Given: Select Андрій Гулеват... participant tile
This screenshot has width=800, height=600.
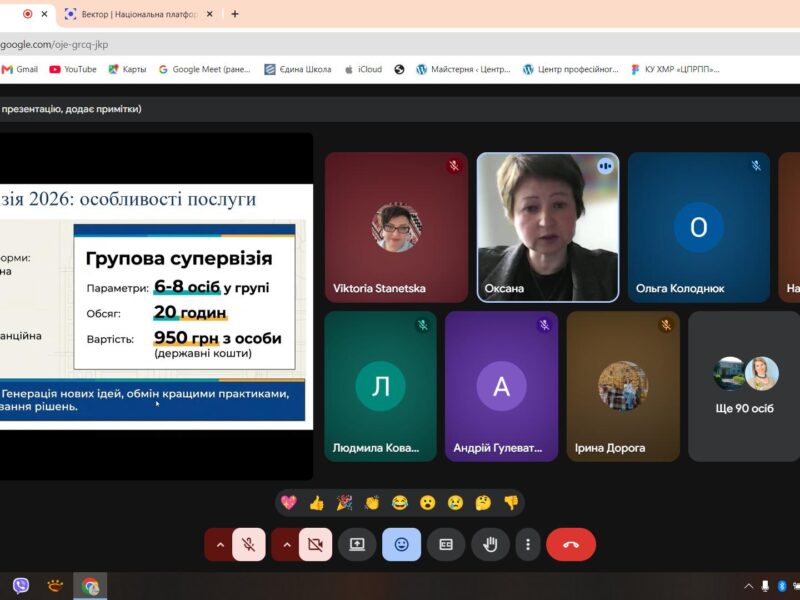Looking at the screenshot, I should (x=502, y=386).
